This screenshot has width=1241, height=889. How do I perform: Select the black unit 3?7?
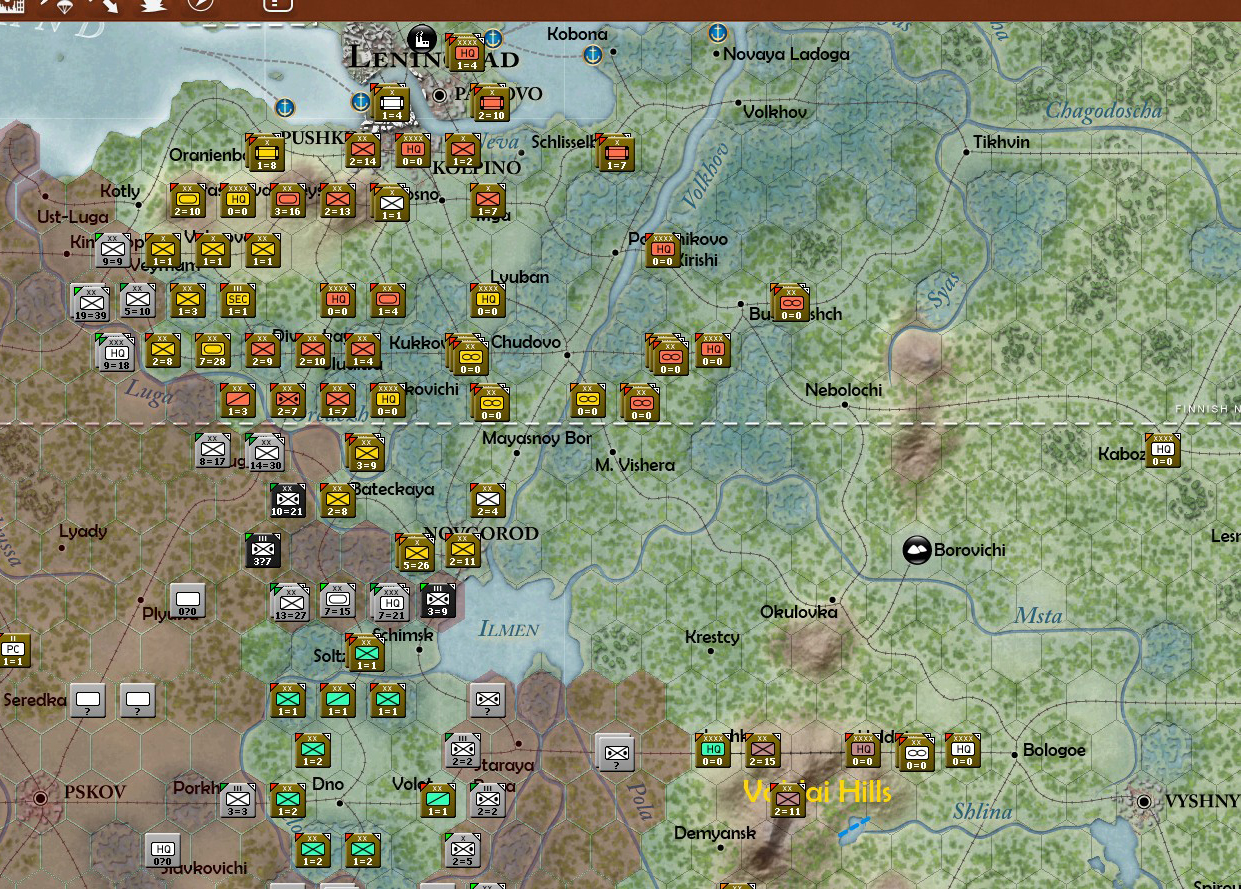[264, 551]
